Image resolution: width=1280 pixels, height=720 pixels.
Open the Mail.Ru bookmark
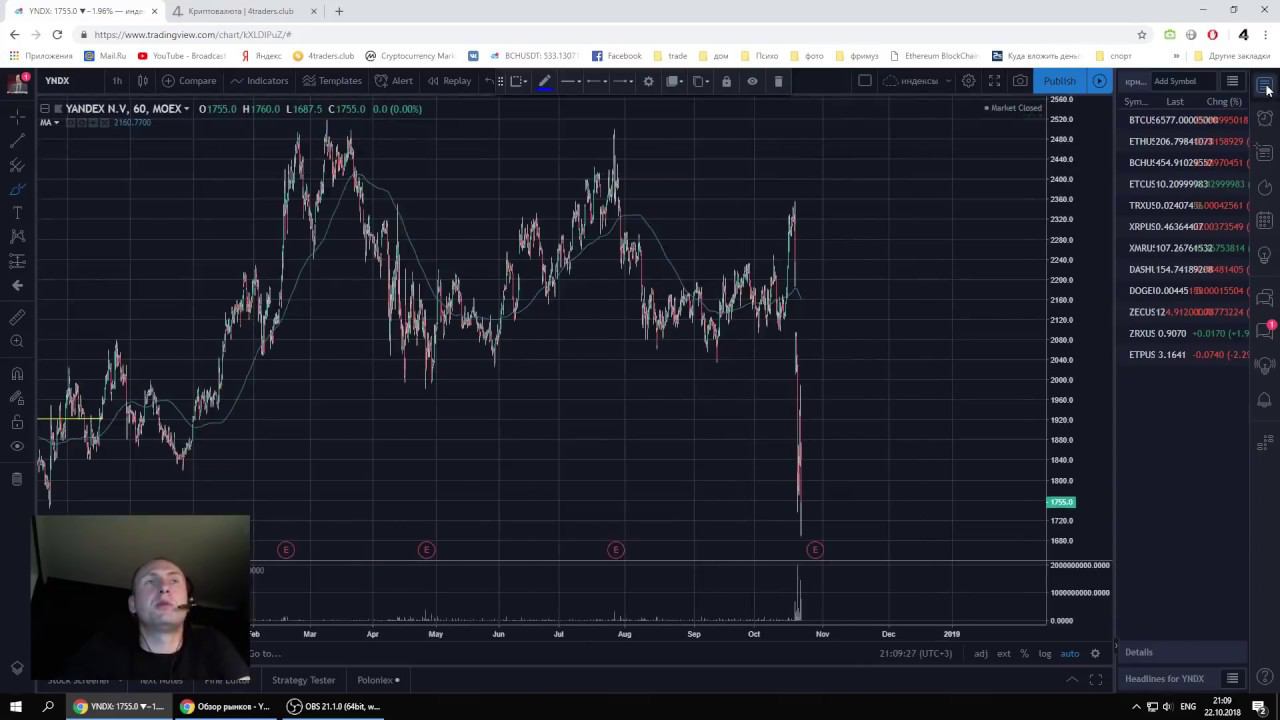tap(106, 56)
